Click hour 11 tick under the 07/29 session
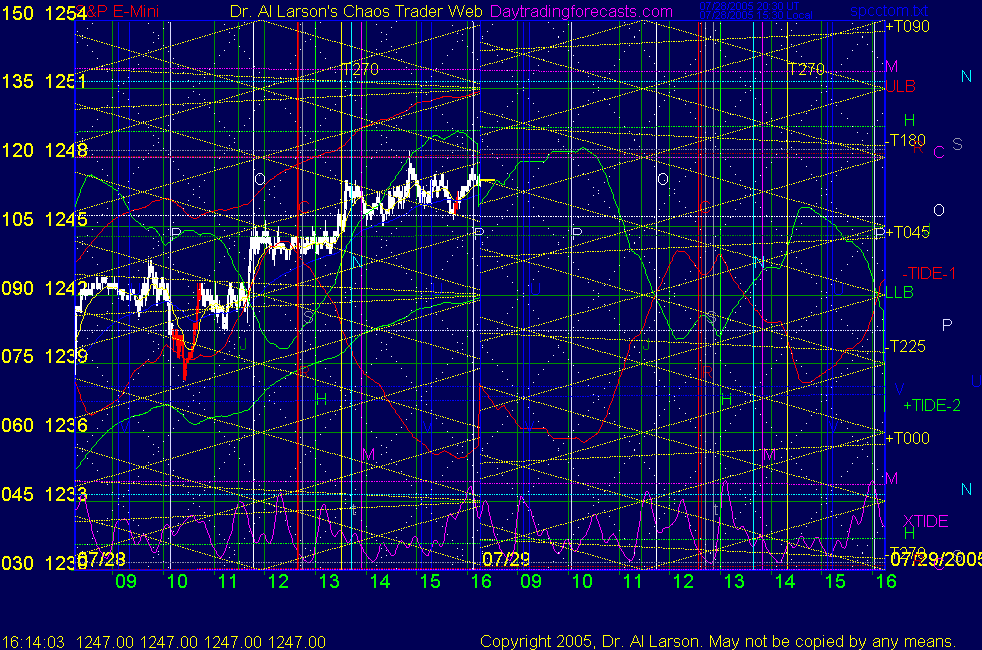 click(633, 581)
